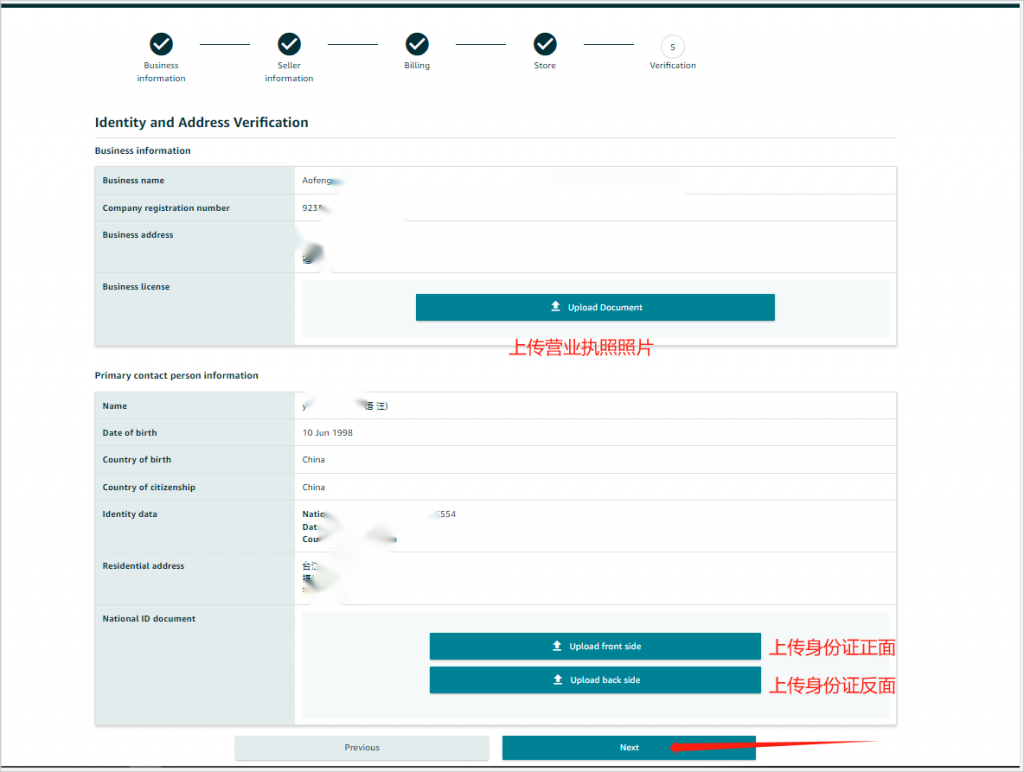Select the Billing step label text
Viewport: 1024px width, 772px height.
pos(417,66)
